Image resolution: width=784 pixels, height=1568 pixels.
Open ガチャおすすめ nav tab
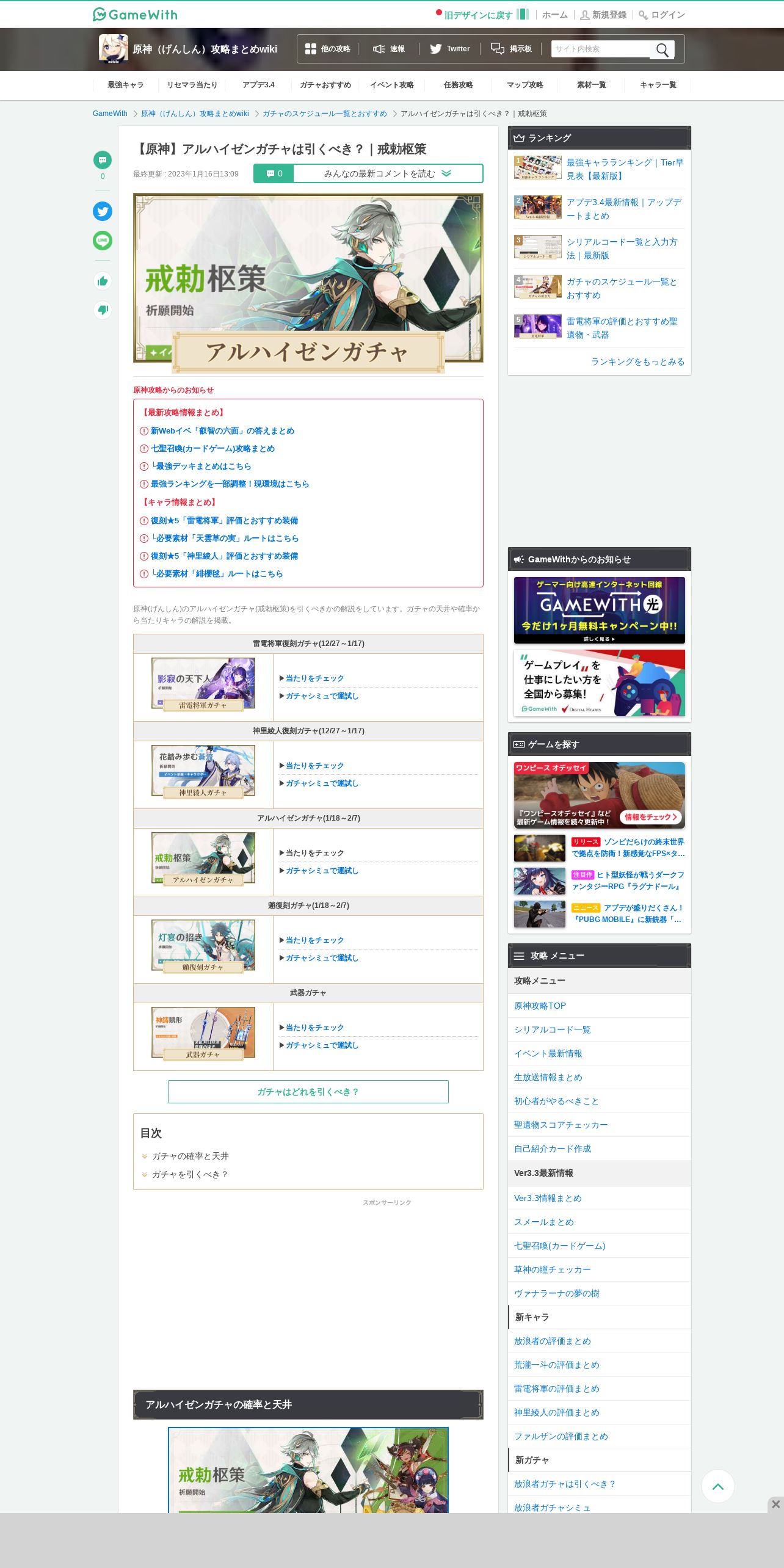coord(325,85)
